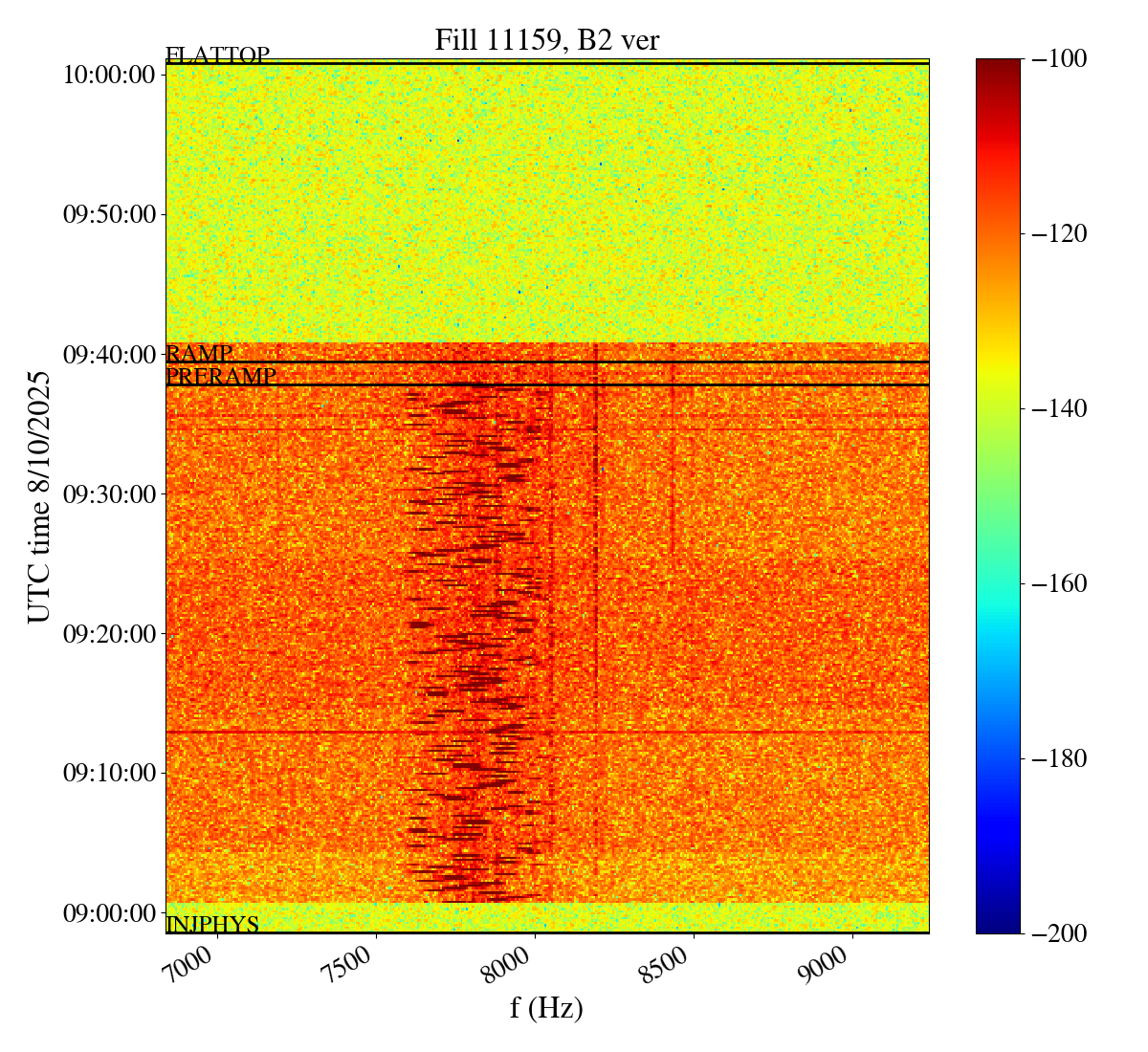Click the plot title "Fill 11159, B2 ver"
Viewport: 1148px width, 1052px height.
546,40
